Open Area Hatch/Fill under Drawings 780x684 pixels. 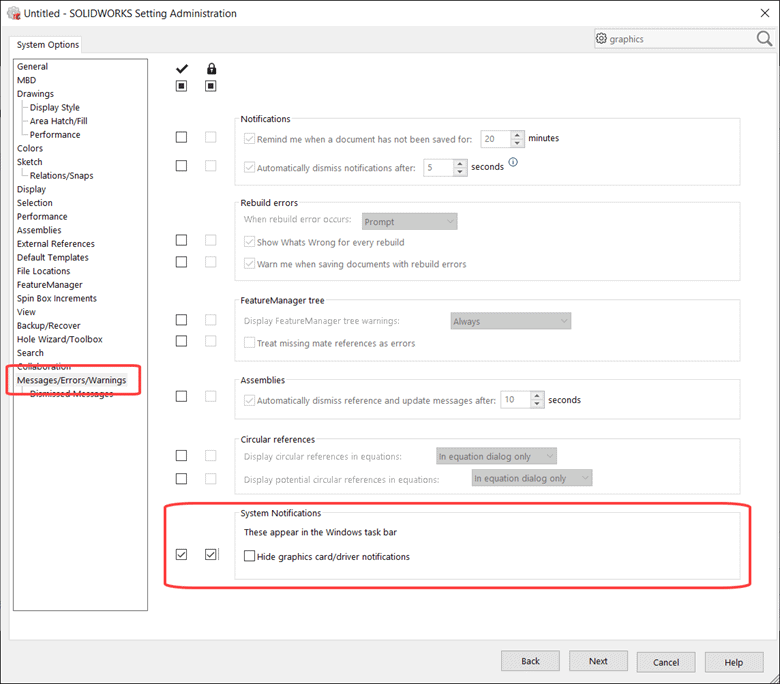(59, 121)
